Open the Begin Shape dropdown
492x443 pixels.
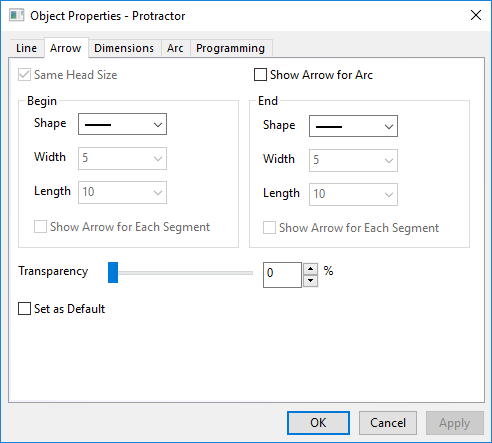click(x=122, y=124)
